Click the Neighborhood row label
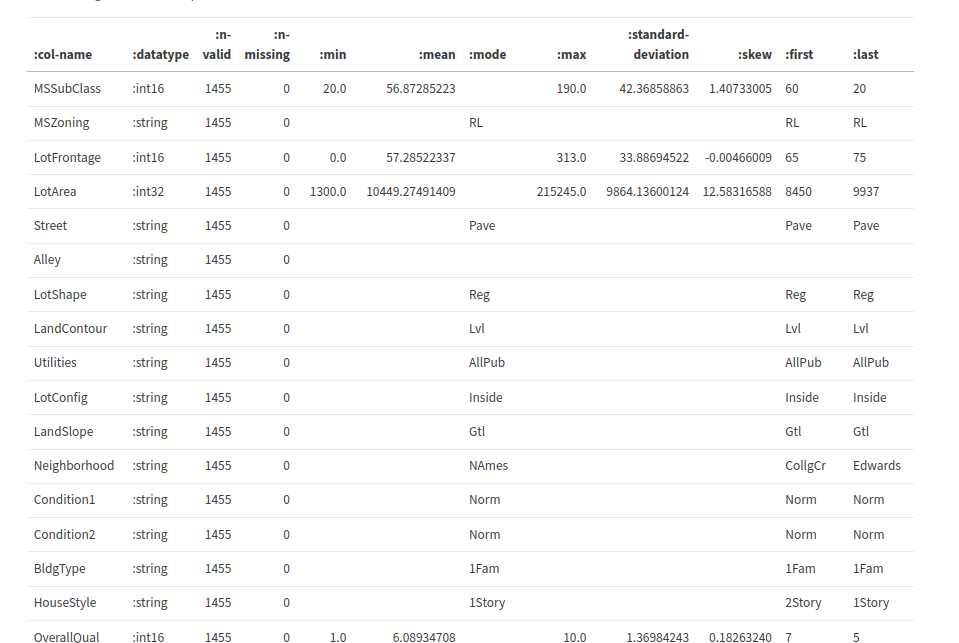The image size is (959, 643). (x=74, y=465)
